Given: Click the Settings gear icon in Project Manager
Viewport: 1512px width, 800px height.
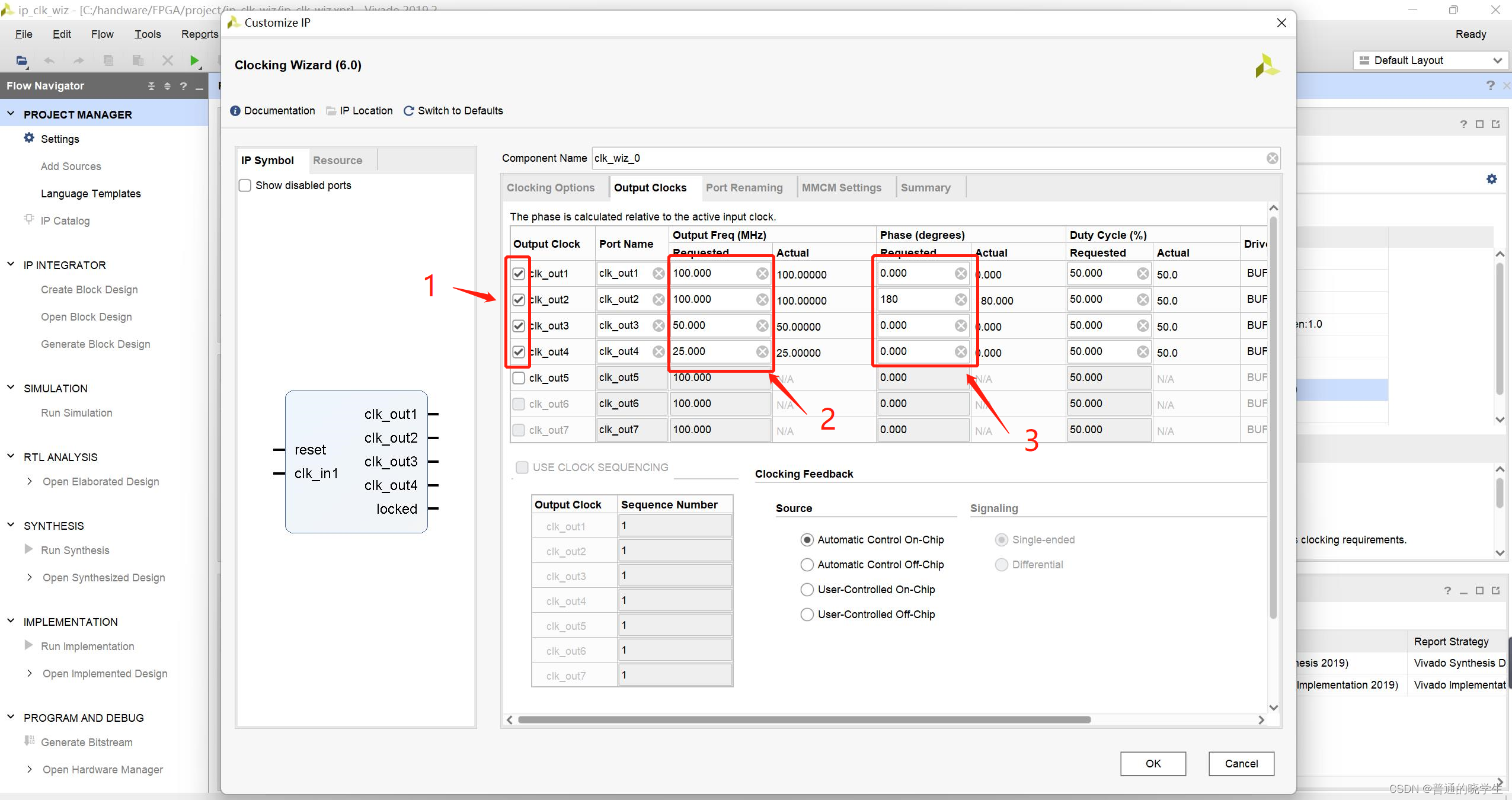Looking at the screenshot, I should click(29, 138).
